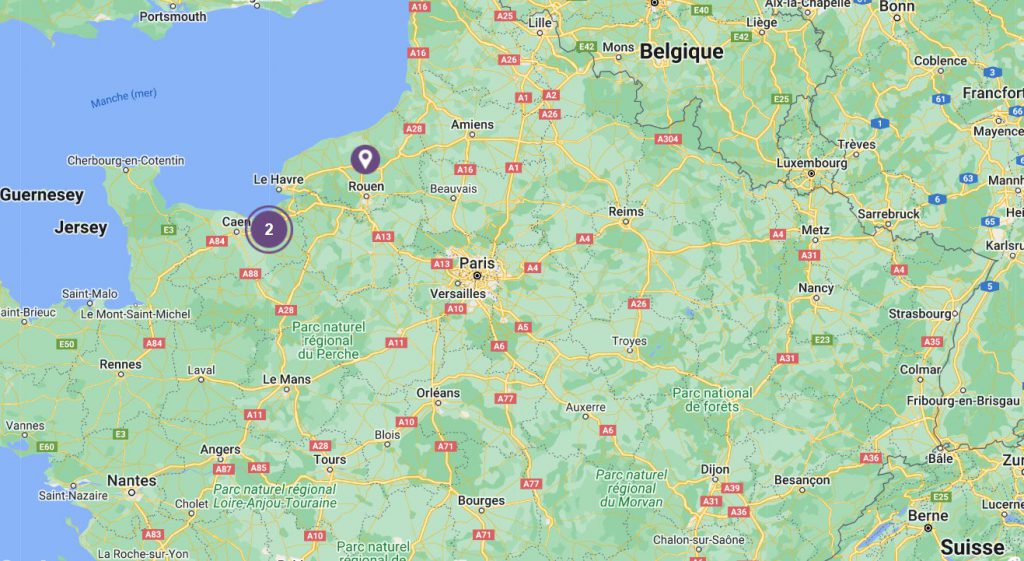Click the Paris city label
The height and width of the screenshot is (561, 1024).
477,263
